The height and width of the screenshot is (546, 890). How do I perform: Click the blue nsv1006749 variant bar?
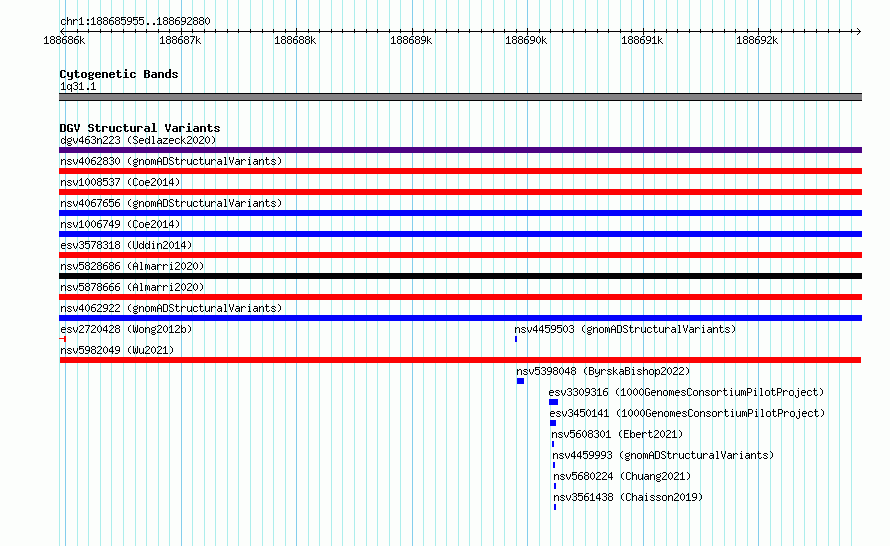click(x=460, y=234)
